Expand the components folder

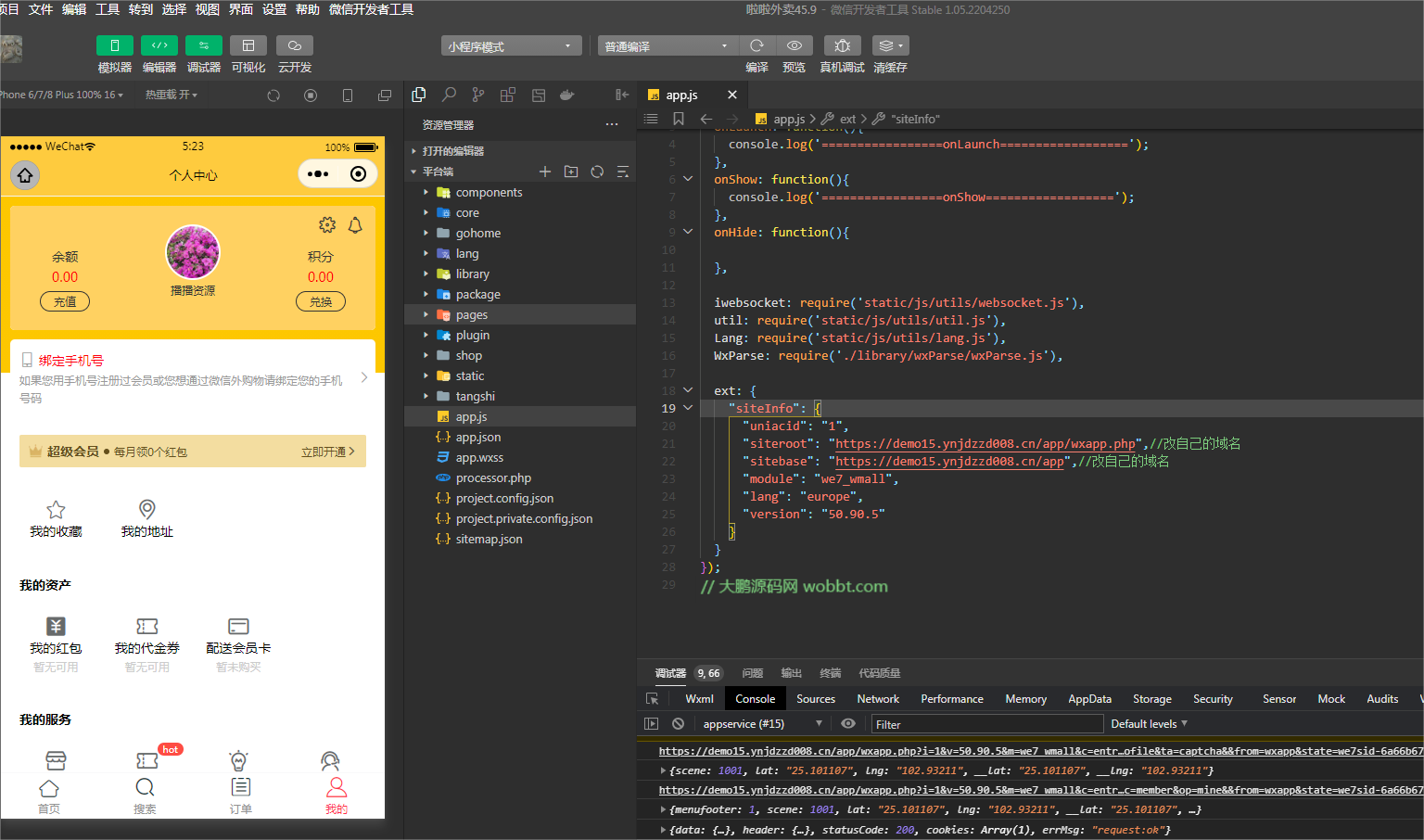(x=489, y=193)
